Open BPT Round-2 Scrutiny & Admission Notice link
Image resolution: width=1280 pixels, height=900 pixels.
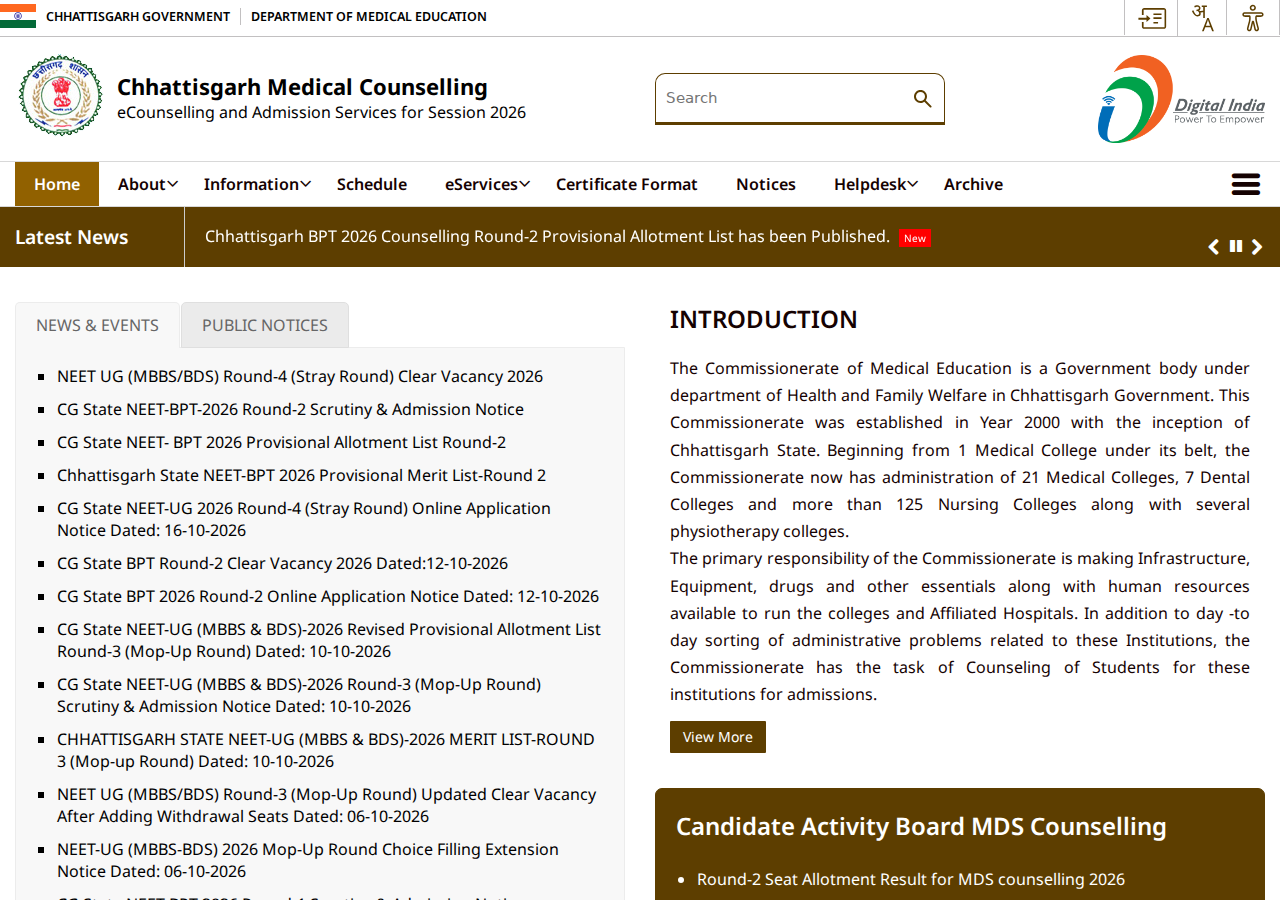tap(290, 409)
